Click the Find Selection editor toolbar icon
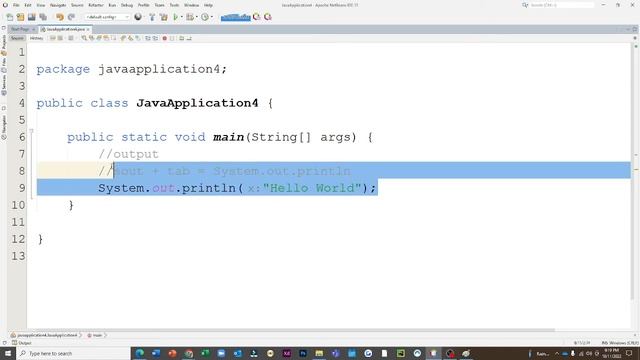 (x=84, y=38)
